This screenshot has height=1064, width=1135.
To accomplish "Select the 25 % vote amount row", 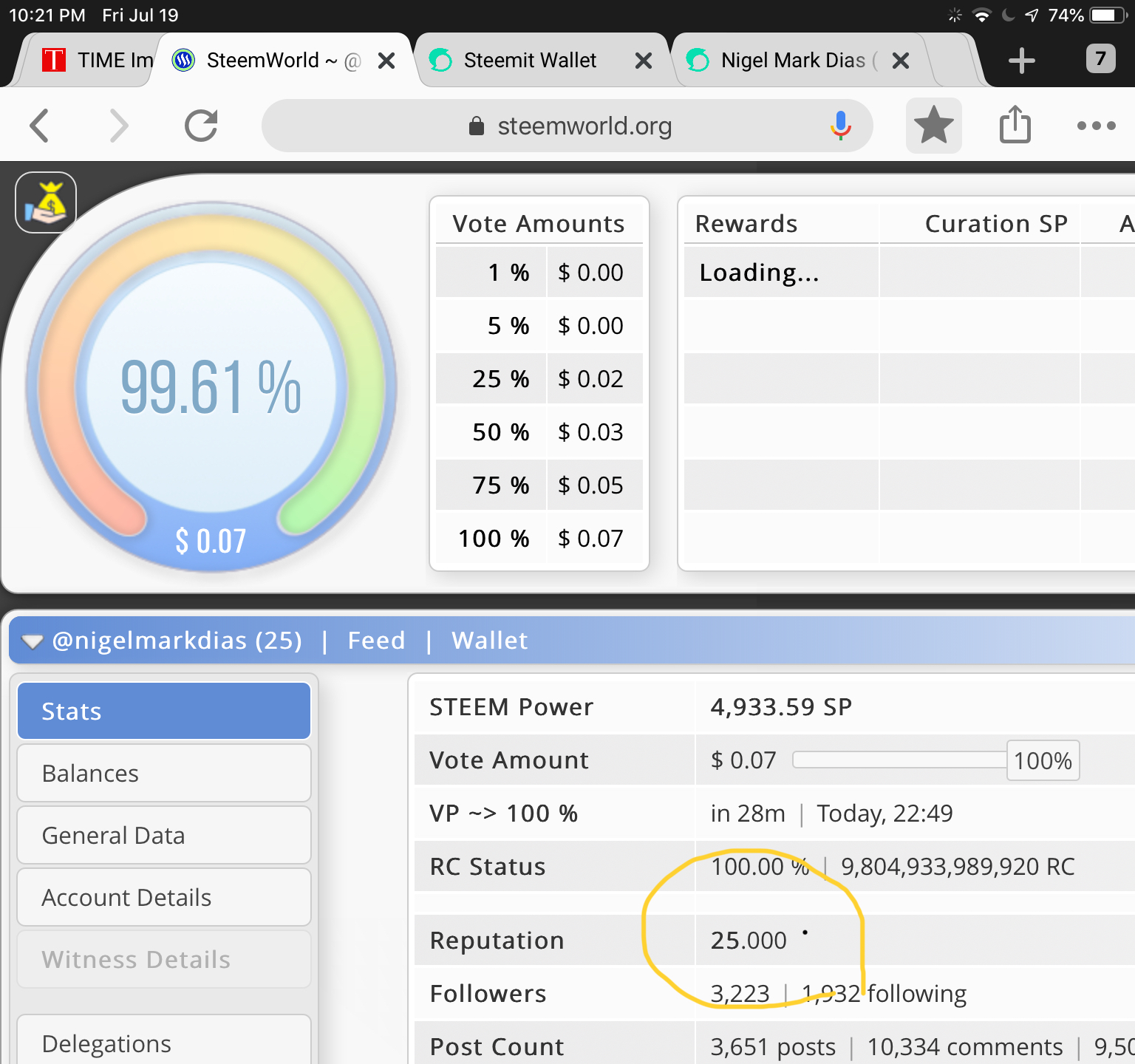I will coord(539,378).
